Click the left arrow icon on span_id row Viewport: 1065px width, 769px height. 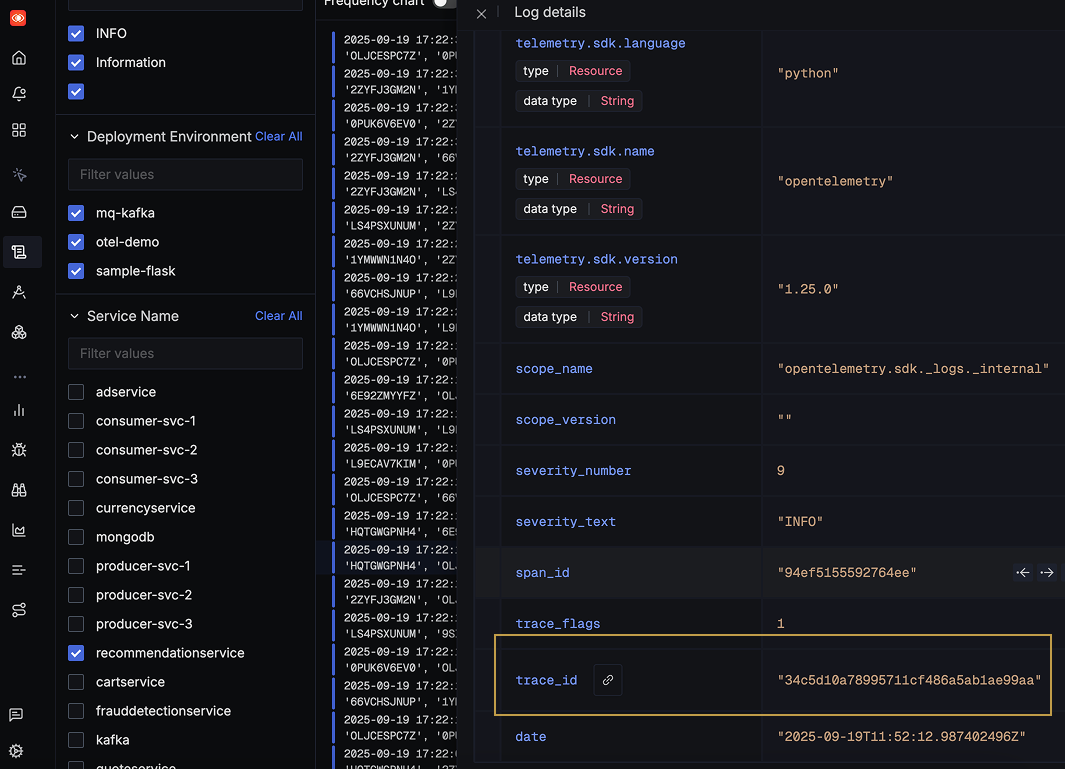(x=1022, y=573)
